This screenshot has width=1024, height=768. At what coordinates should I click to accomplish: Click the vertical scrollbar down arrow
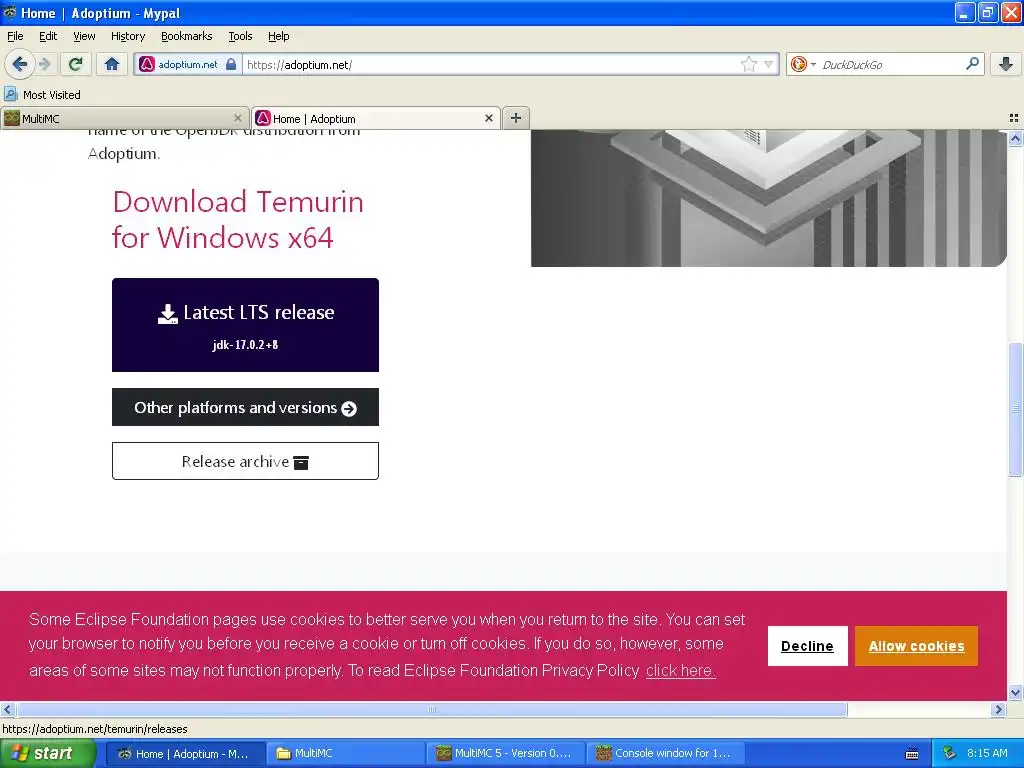[x=1015, y=692]
